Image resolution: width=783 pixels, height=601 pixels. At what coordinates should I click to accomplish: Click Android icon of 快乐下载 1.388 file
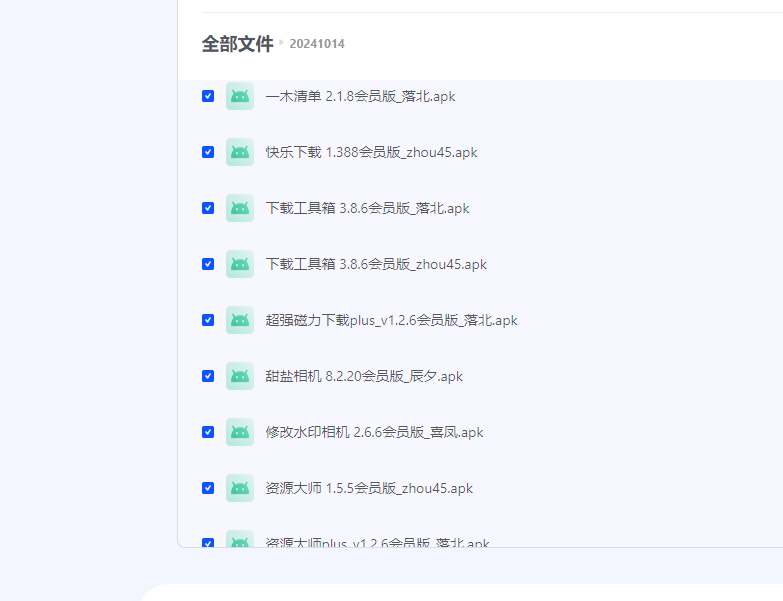240,152
